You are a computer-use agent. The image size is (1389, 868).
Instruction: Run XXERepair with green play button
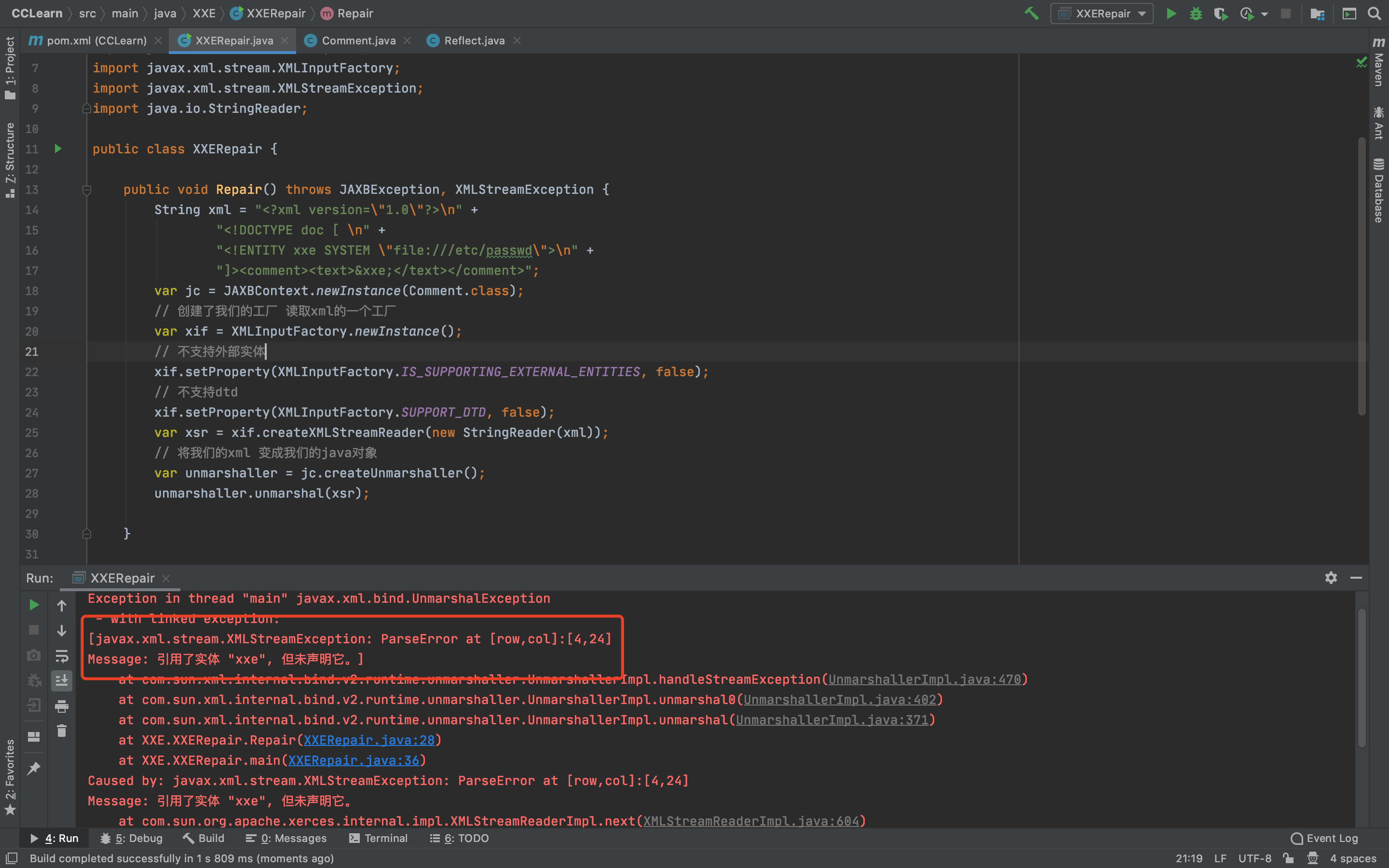click(1171, 13)
